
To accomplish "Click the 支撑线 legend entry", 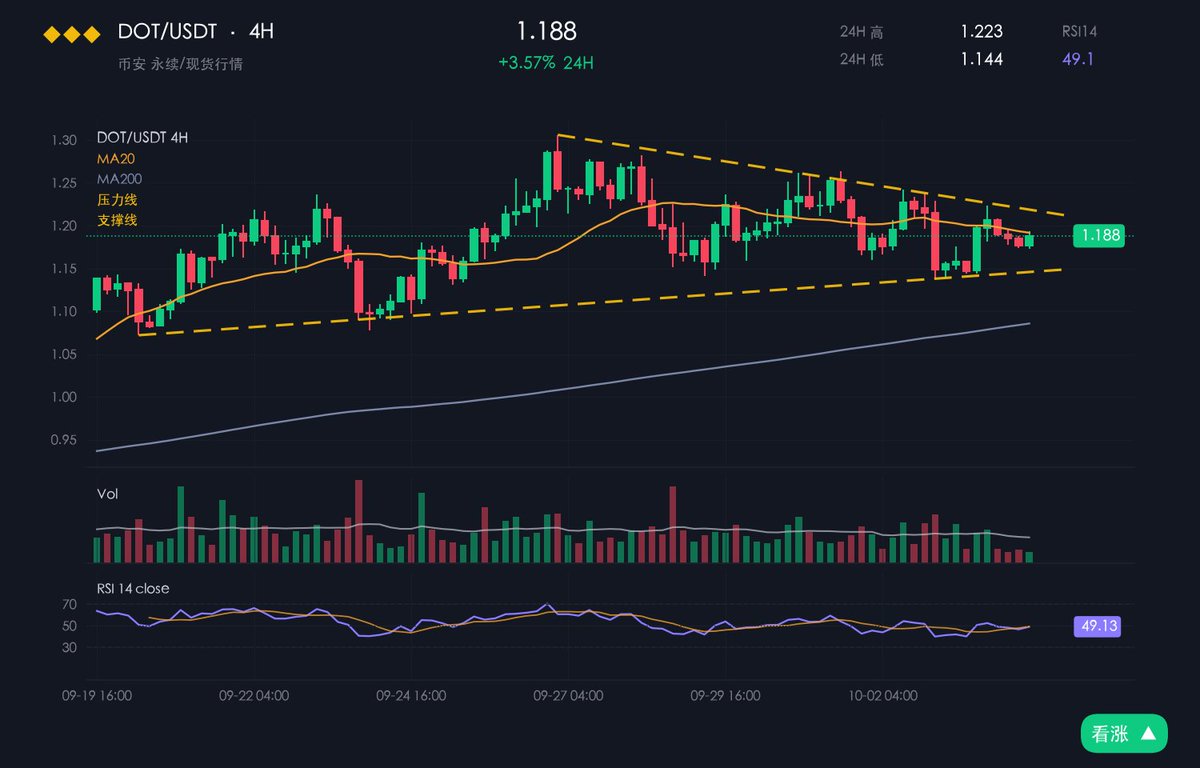I will coord(116,220).
